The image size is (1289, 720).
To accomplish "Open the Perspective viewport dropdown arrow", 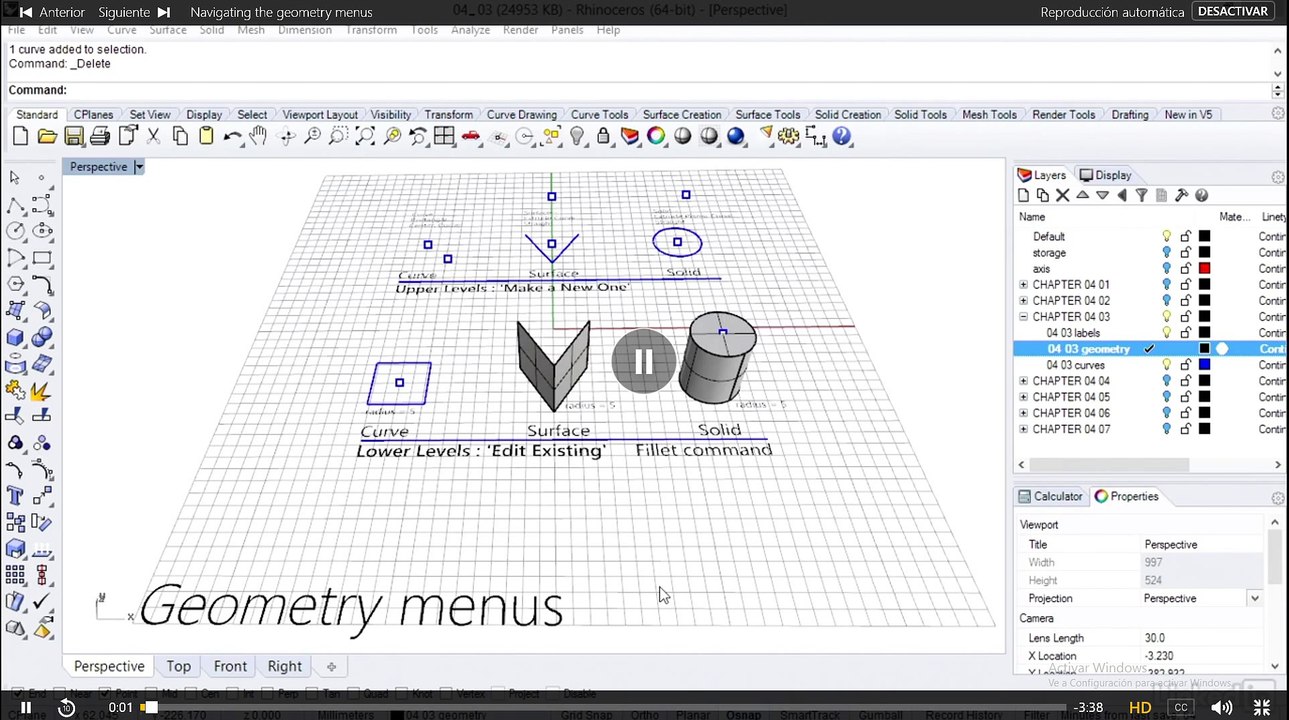I will 139,167.
